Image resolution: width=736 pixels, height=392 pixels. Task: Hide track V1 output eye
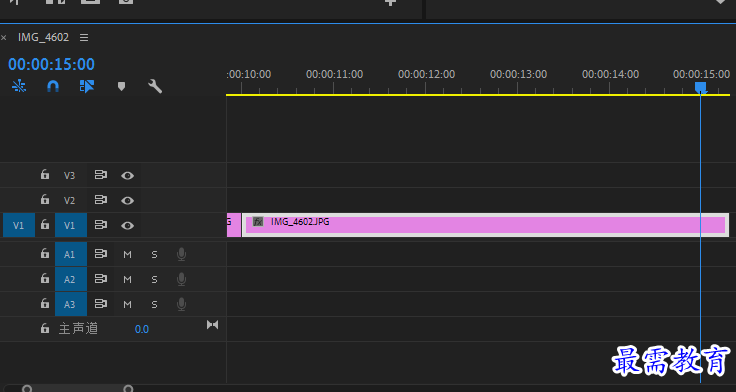(127, 226)
